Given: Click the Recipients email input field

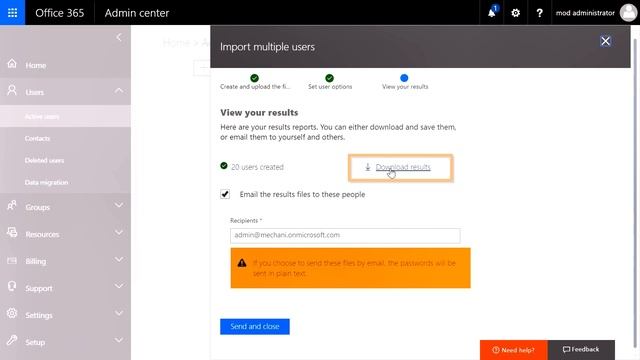Looking at the screenshot, I should (x=345, y=236).
